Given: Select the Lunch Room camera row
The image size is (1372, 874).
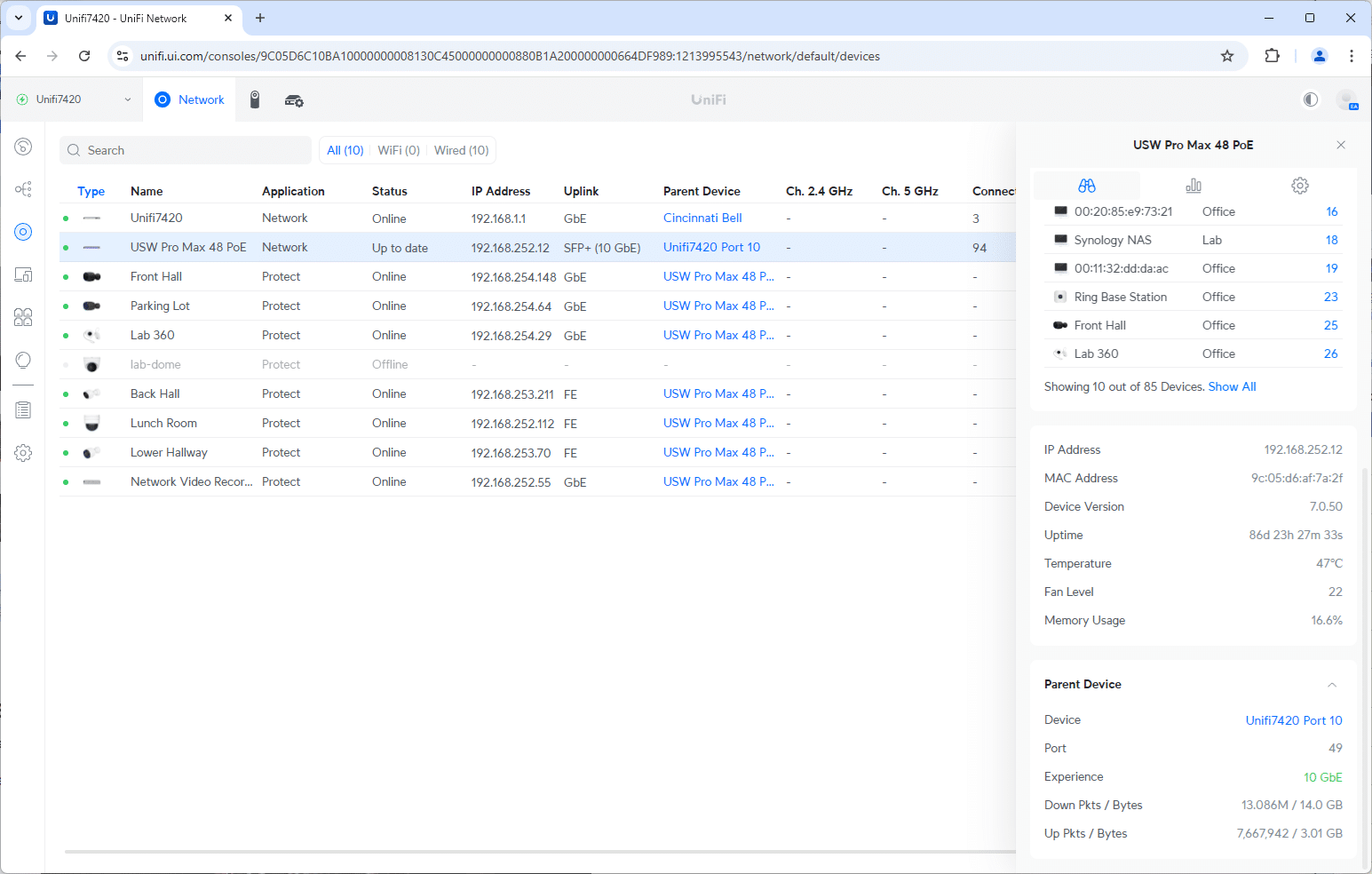Looking at the screenshot, I should 537,423.
